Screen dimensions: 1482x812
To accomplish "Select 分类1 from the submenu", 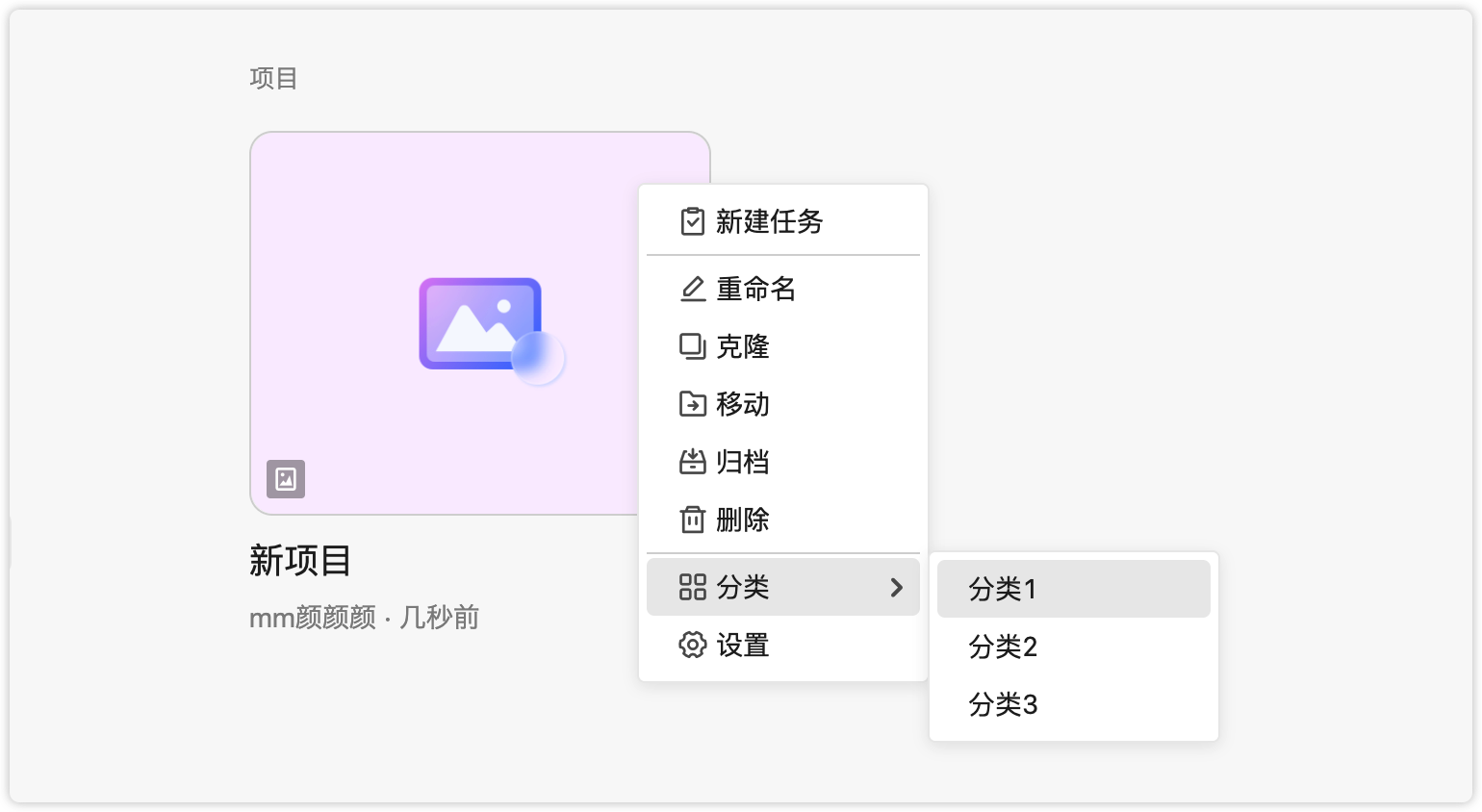I will point(1003,589).
